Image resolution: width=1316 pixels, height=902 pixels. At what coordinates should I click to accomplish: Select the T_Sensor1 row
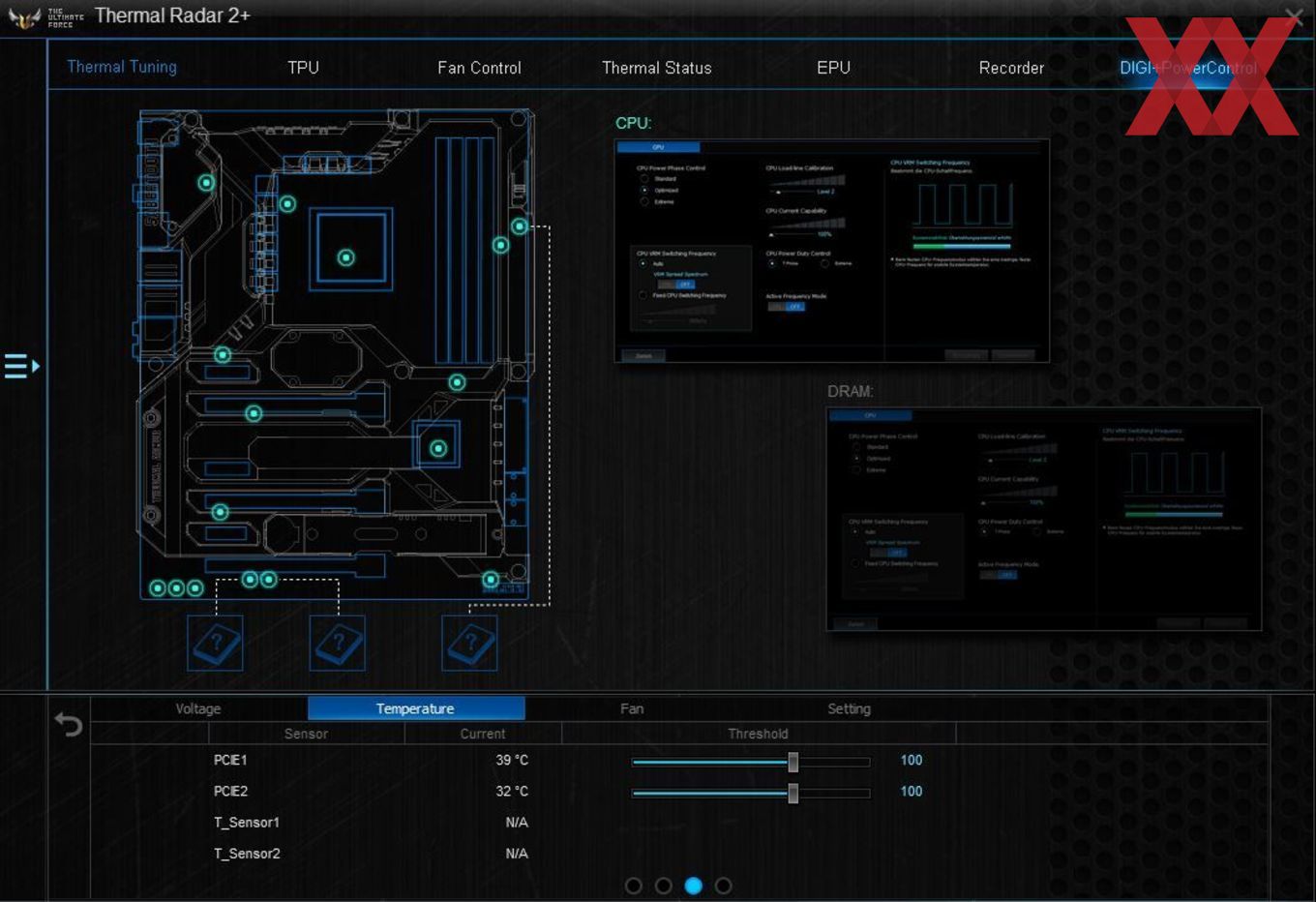(677, 823)
